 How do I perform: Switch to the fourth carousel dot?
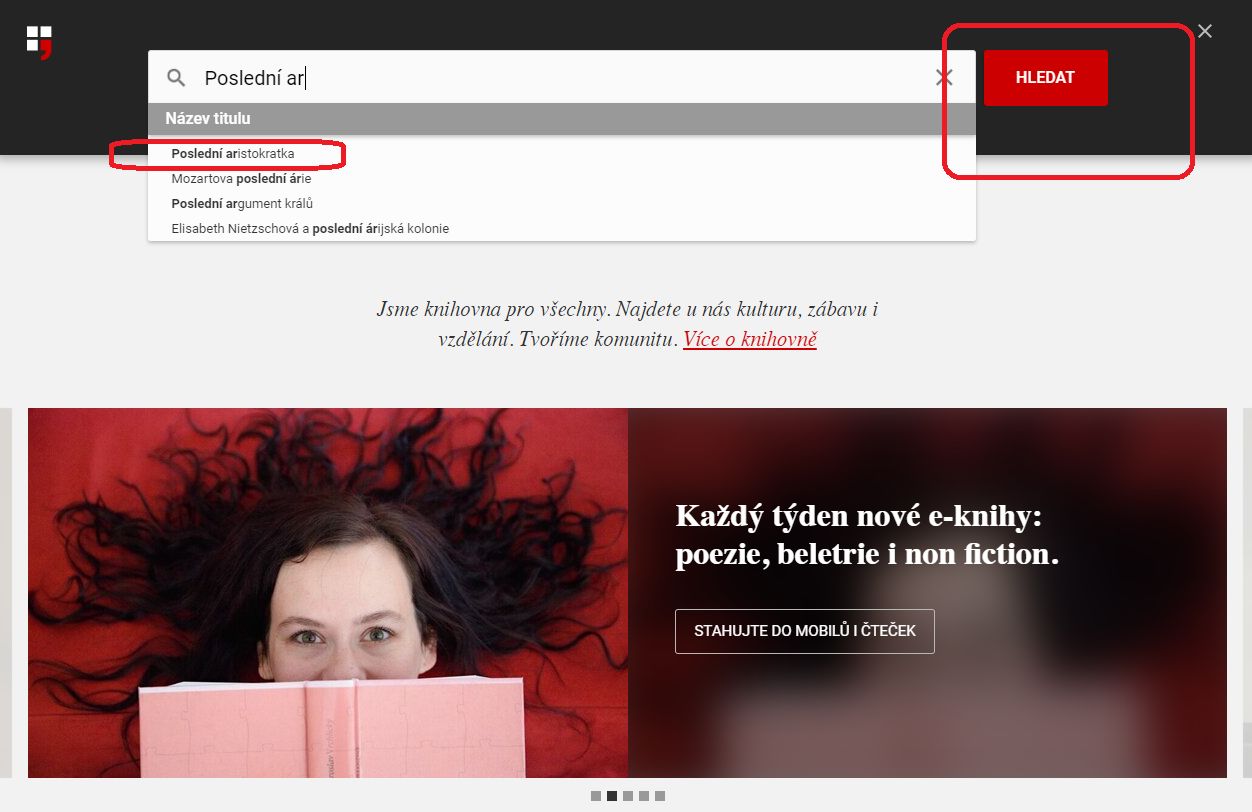[644, 796]
